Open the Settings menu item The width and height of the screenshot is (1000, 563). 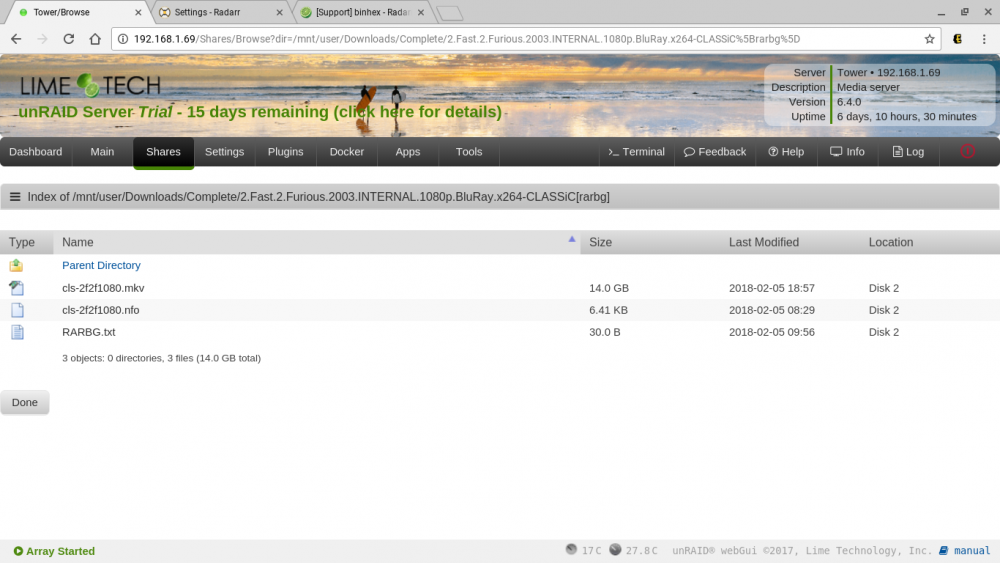point(224,152)
